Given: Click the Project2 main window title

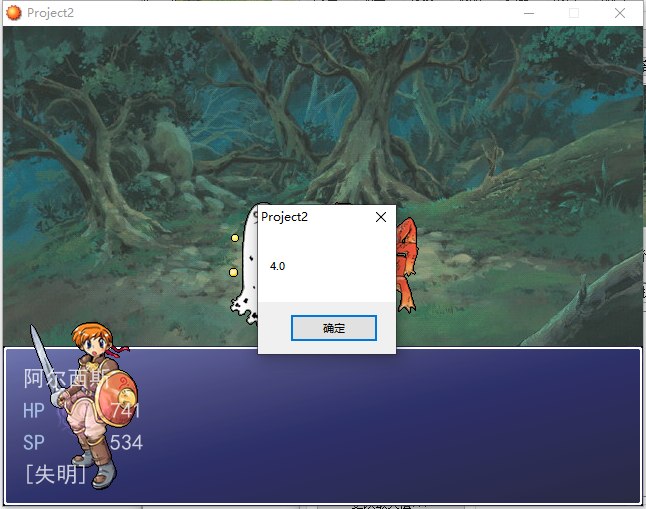Looking at the screenshot, I should [50, 13].
